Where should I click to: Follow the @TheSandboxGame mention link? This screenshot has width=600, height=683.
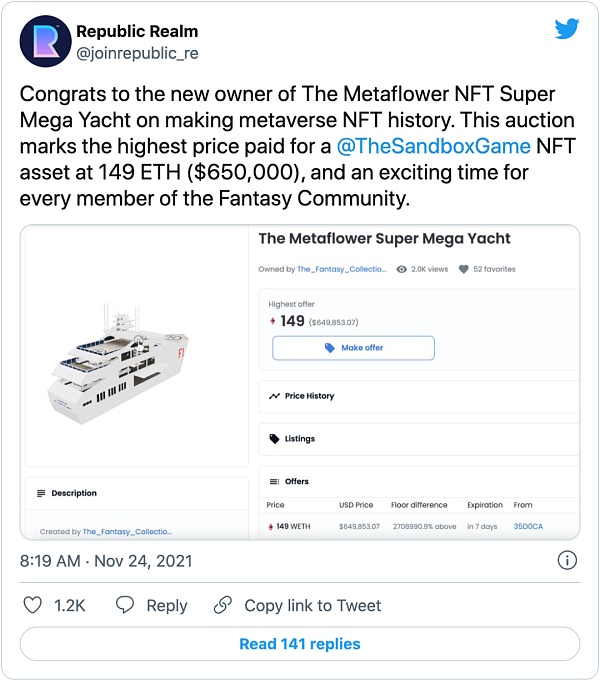click(434, 146)
